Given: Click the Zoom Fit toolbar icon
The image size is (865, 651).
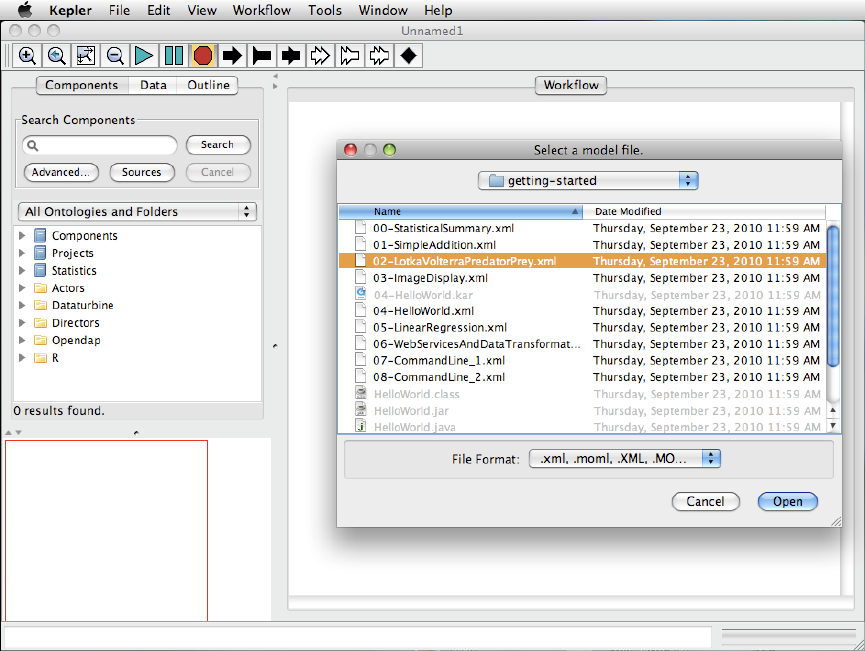Looking at the screenshot, I should coord(86,56).
